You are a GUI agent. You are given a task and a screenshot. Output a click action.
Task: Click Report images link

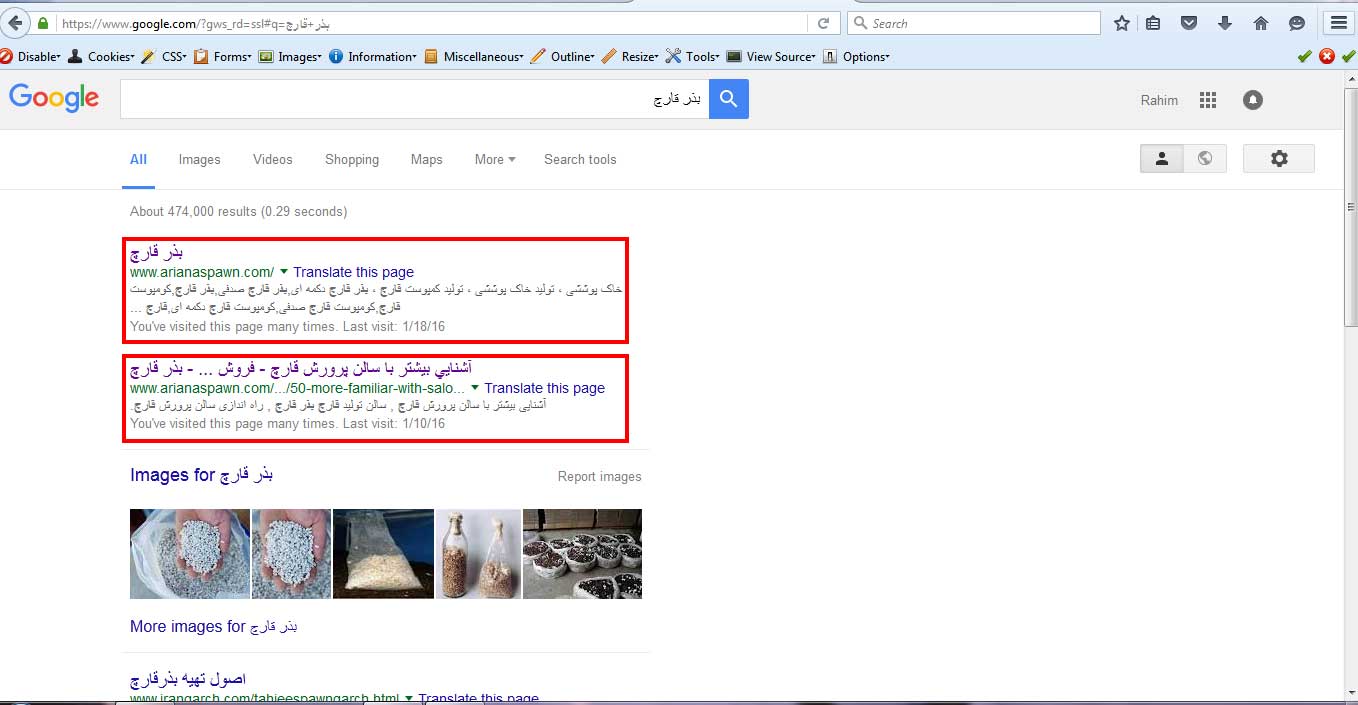tap(600, 477)
